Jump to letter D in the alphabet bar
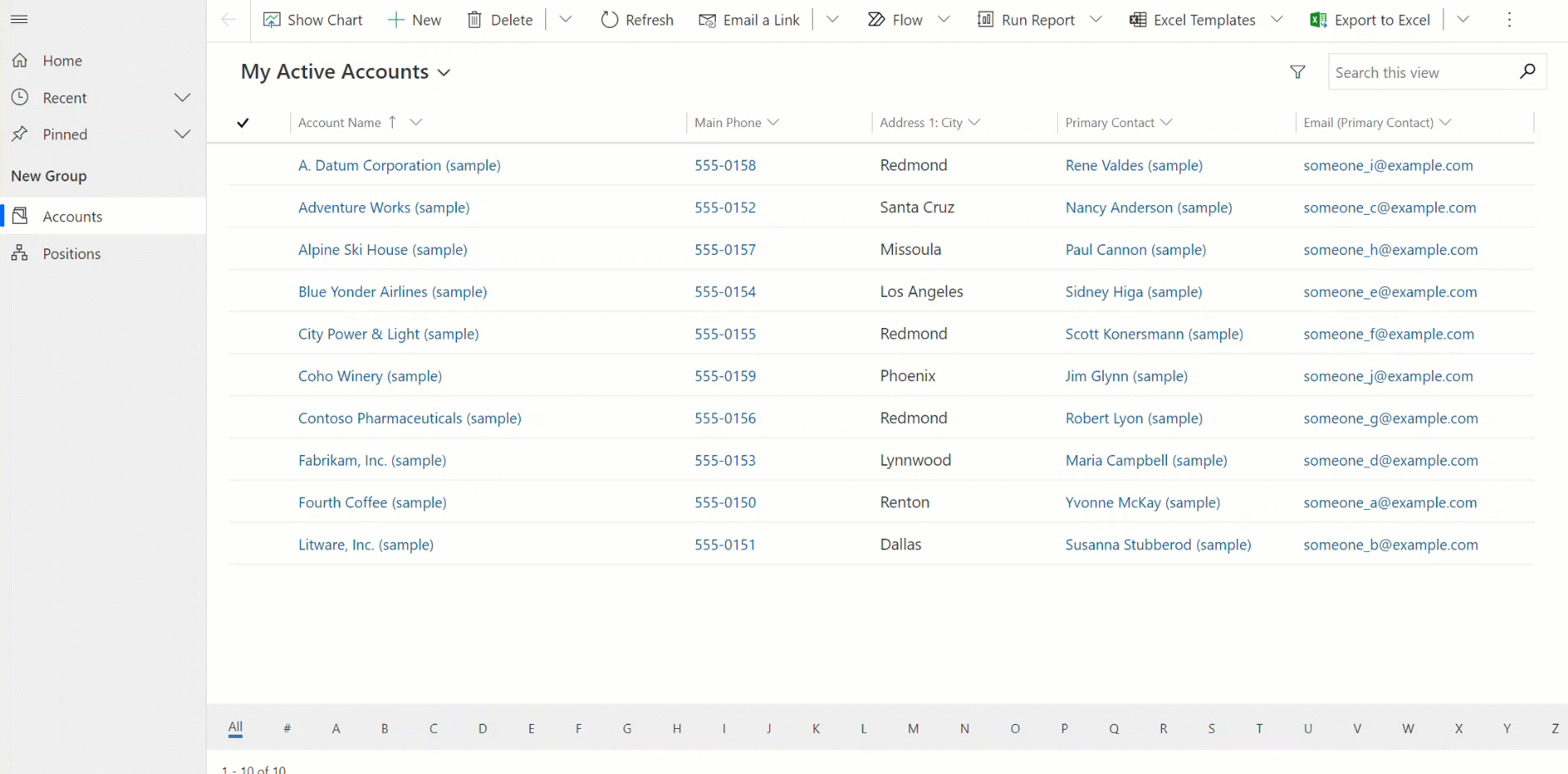 (482, 728)
